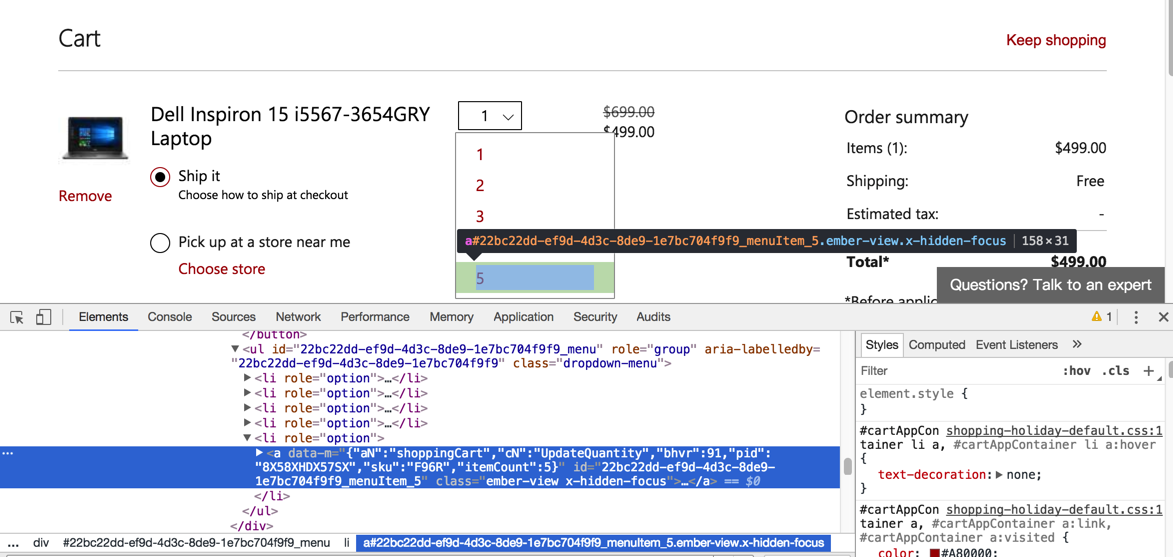Click the Dell Inspiron laptop thumbnail
The width and height of the screenshot is (1173, 557).
coord(94,138)
